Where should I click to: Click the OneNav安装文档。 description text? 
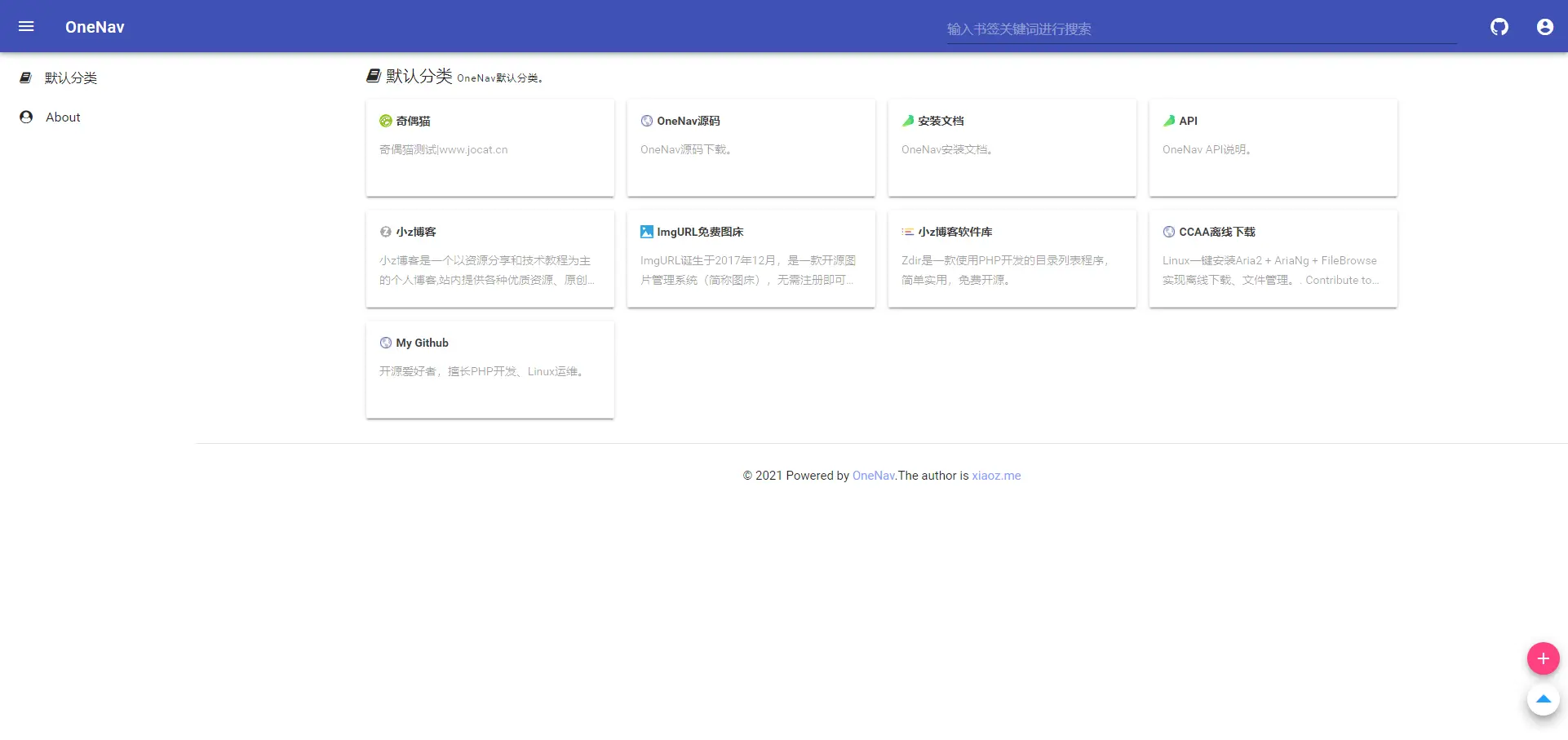[947, 149]
